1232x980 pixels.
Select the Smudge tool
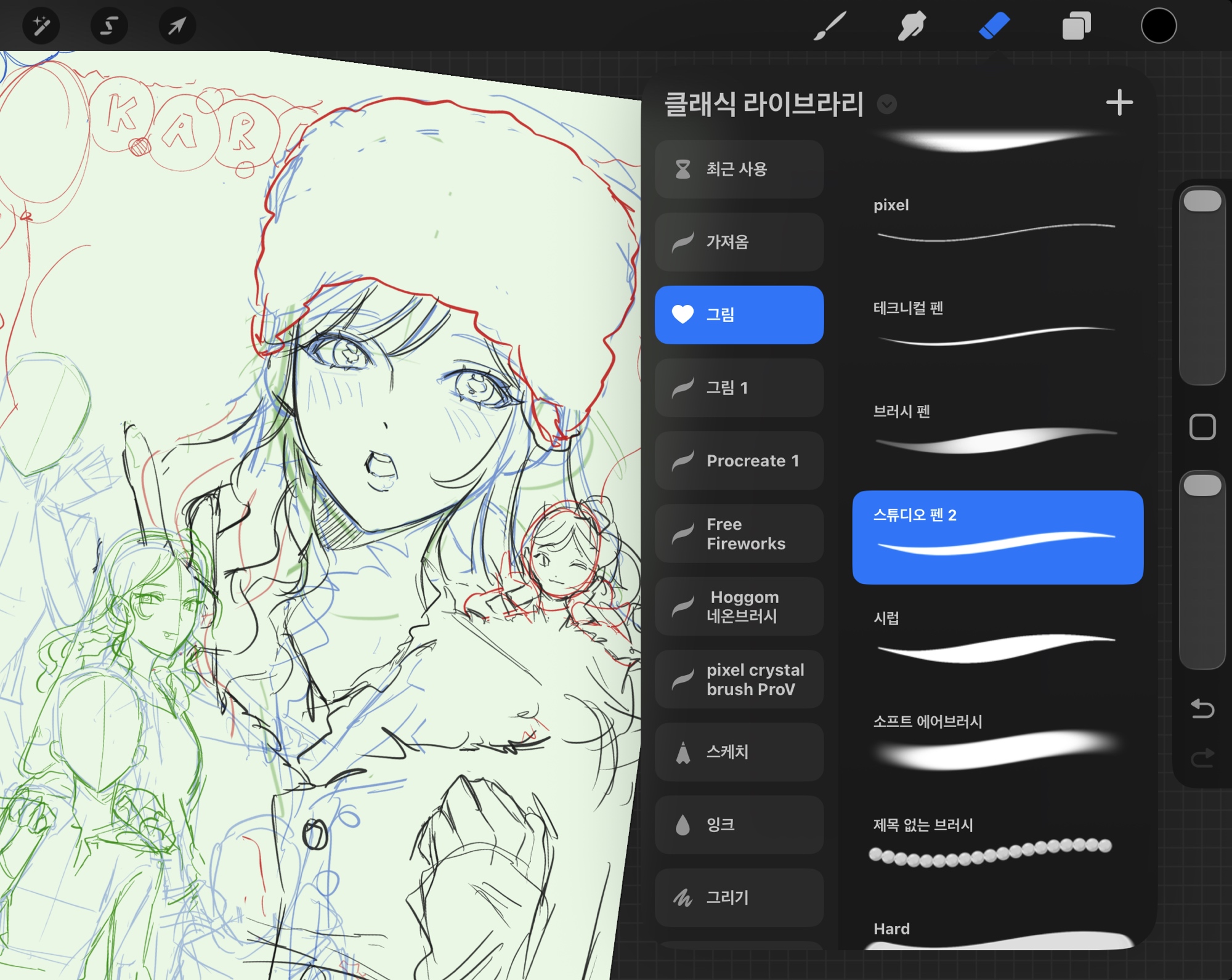(x=912, y=26)
